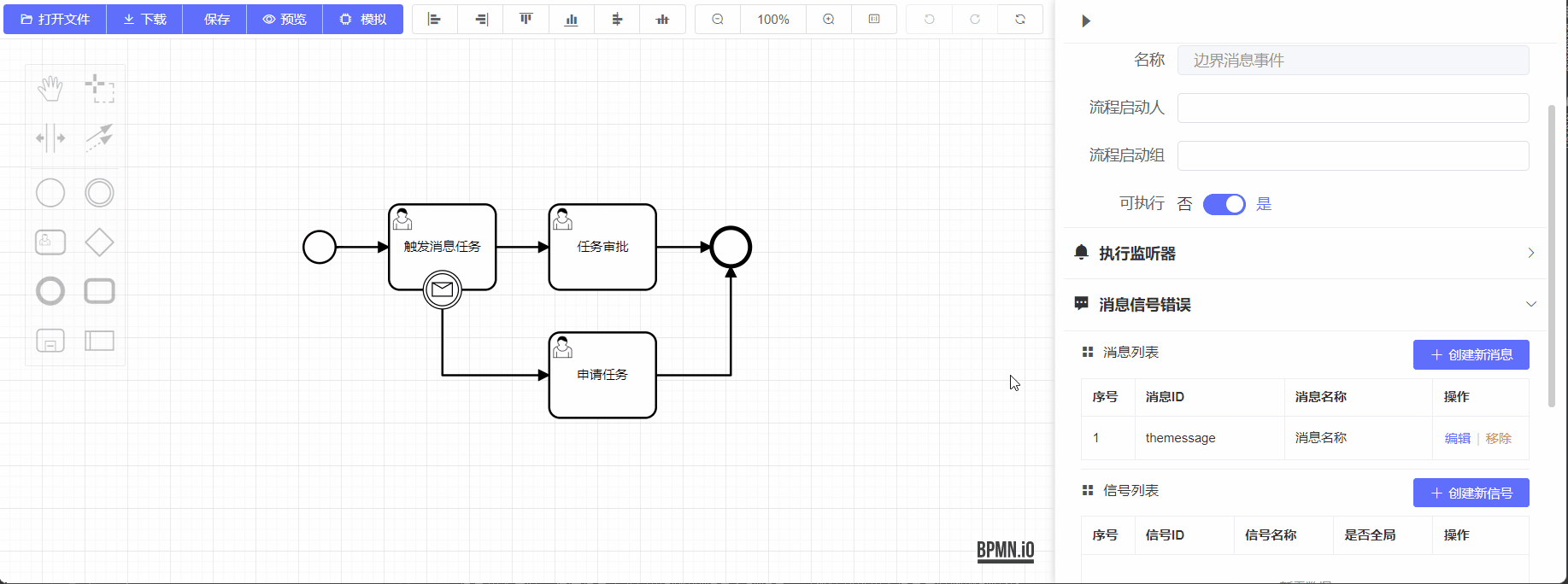Open the 预览 preview menu
1568x584 pixels.
(x=285, y=19)
